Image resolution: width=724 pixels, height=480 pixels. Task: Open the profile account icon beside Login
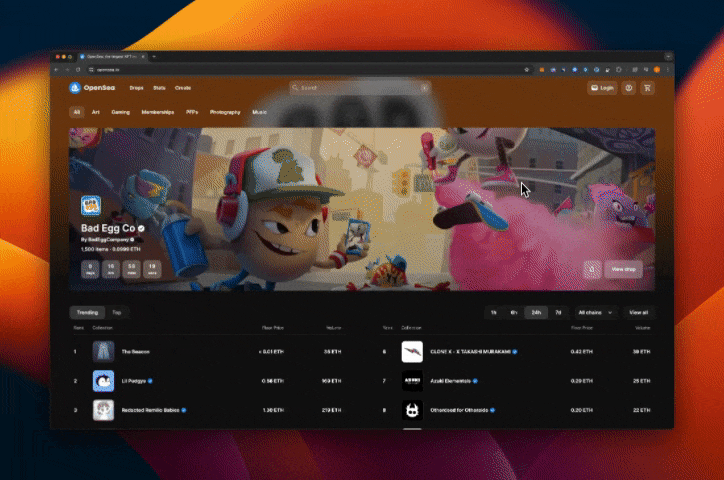point(628,88)
